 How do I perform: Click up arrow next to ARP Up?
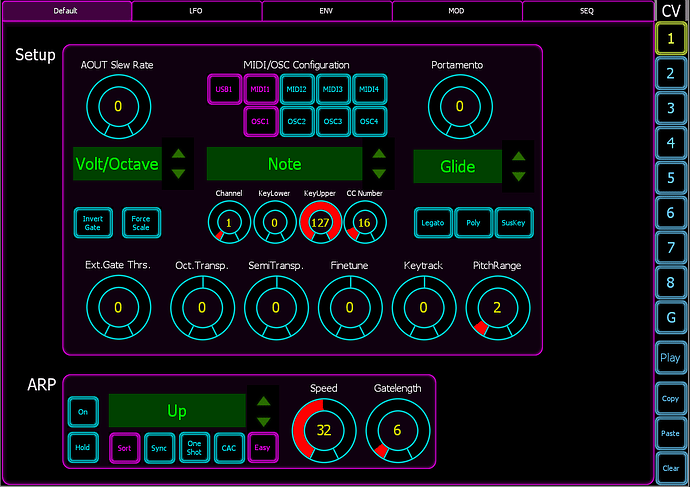click(263, 401)
